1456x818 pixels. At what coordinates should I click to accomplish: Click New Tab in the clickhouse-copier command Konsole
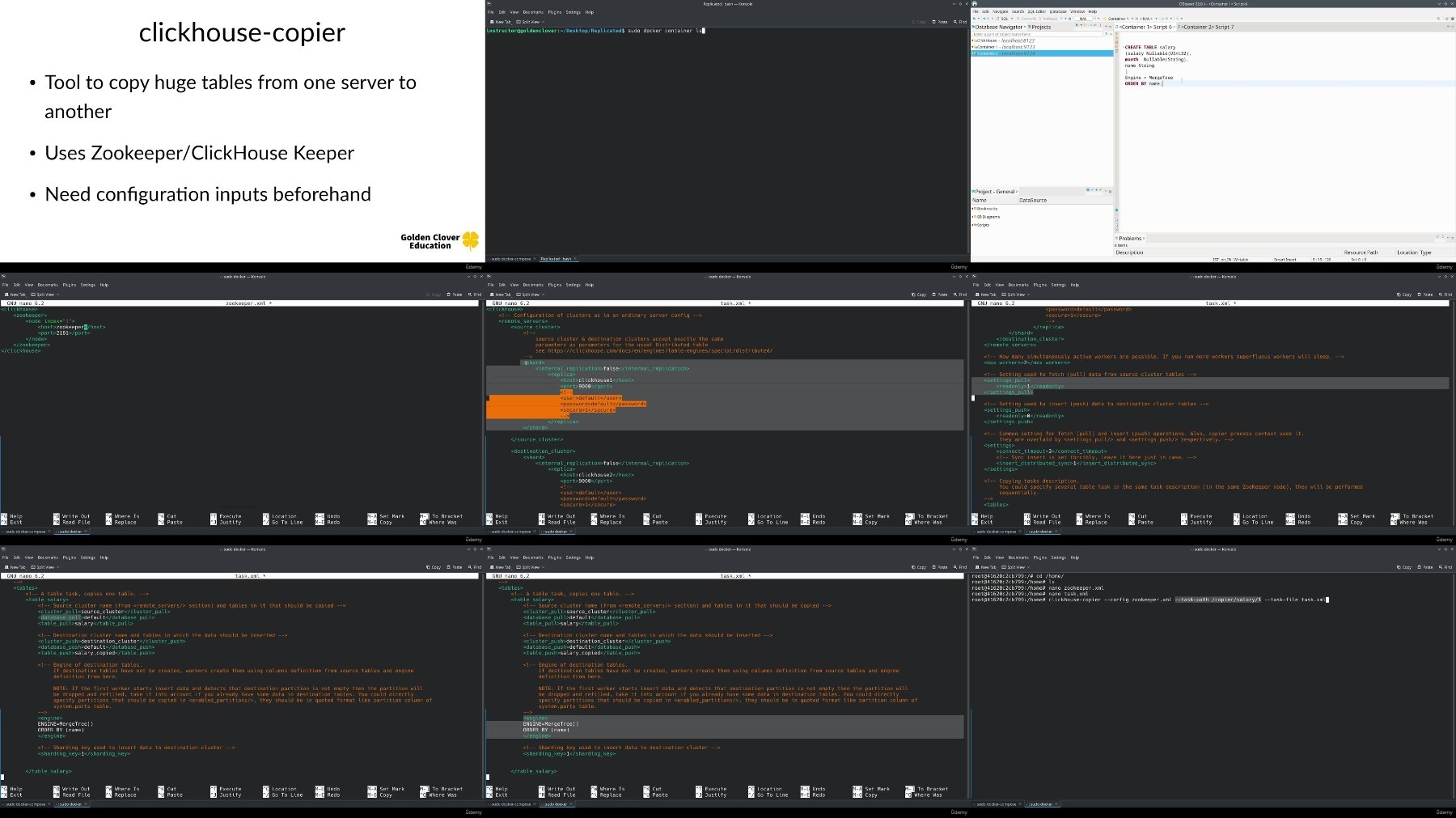pyautogui.click(x=987, y=567)
